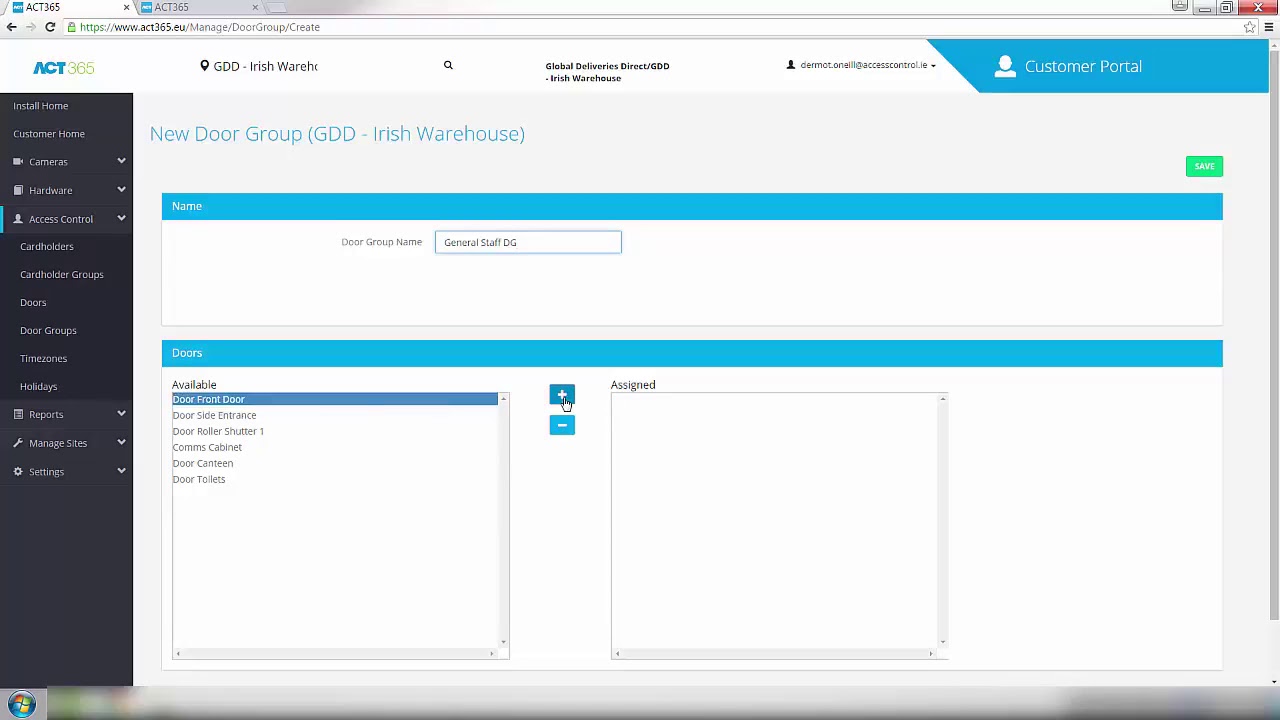This screenshot has height=720, width=1280.
Task: Click the Global Deliveries Direct/GDD breadcrumb
Action: point(608,72)
